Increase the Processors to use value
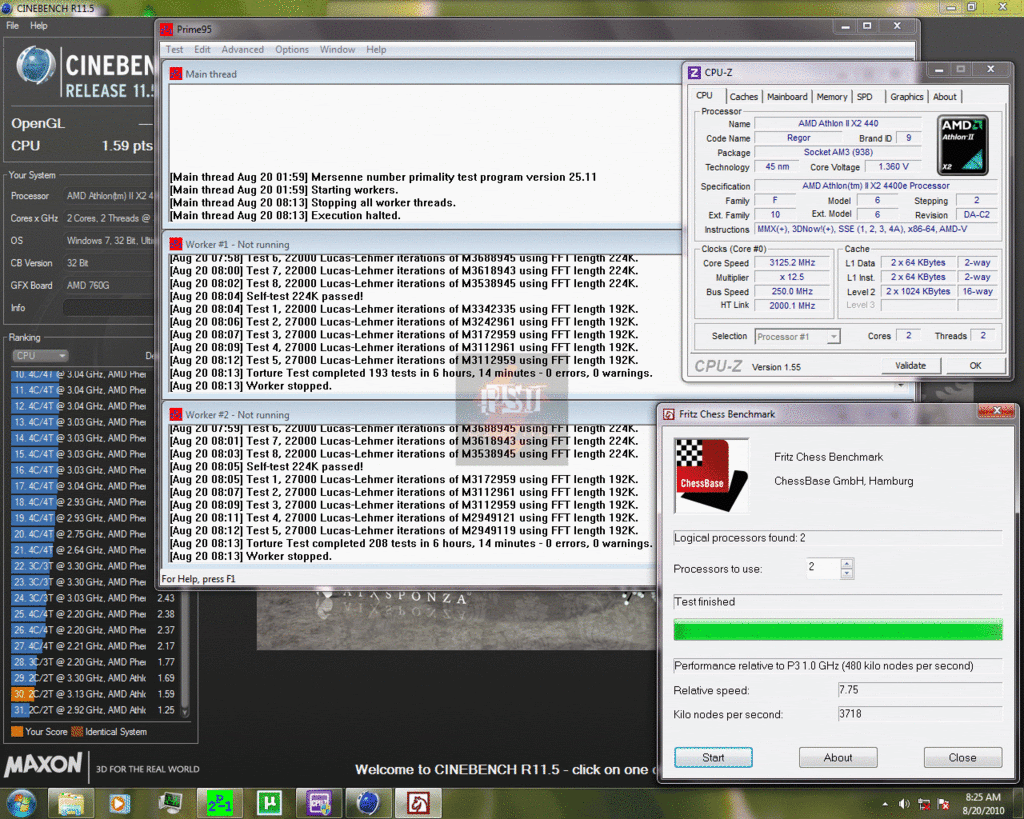The image size is (1024, 819). pos(847,564)
